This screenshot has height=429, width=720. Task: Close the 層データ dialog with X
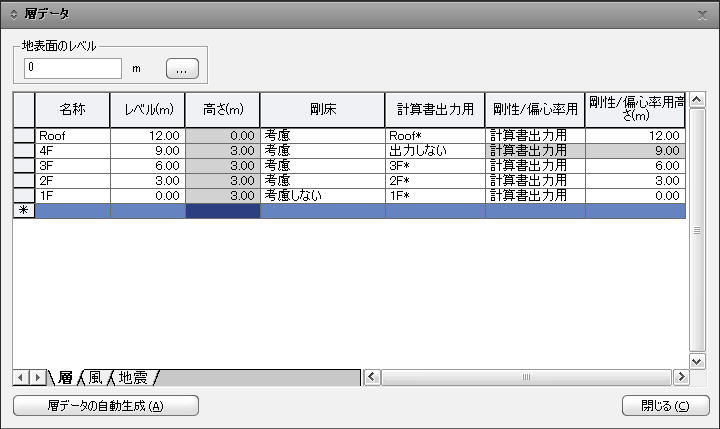coord(703,14)
